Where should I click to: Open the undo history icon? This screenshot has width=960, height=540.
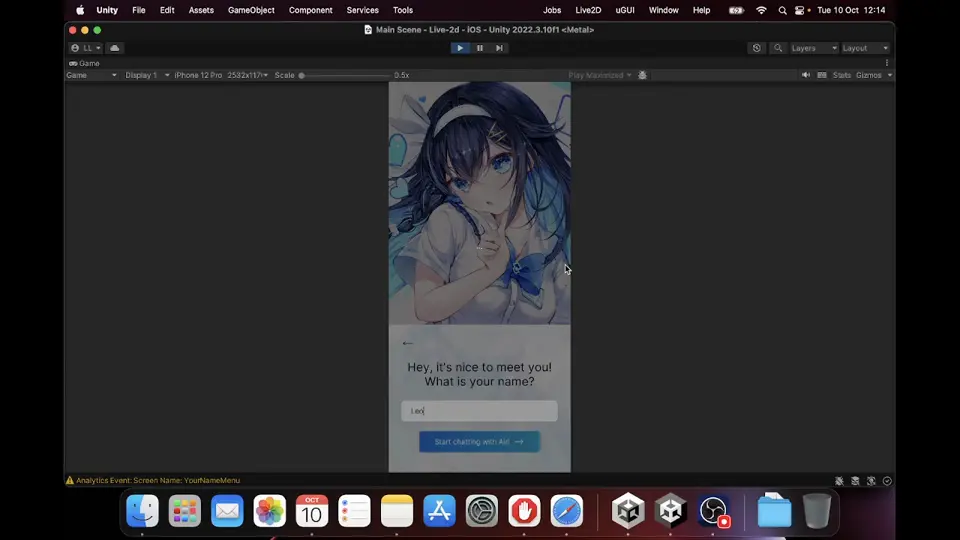point(757,48)
